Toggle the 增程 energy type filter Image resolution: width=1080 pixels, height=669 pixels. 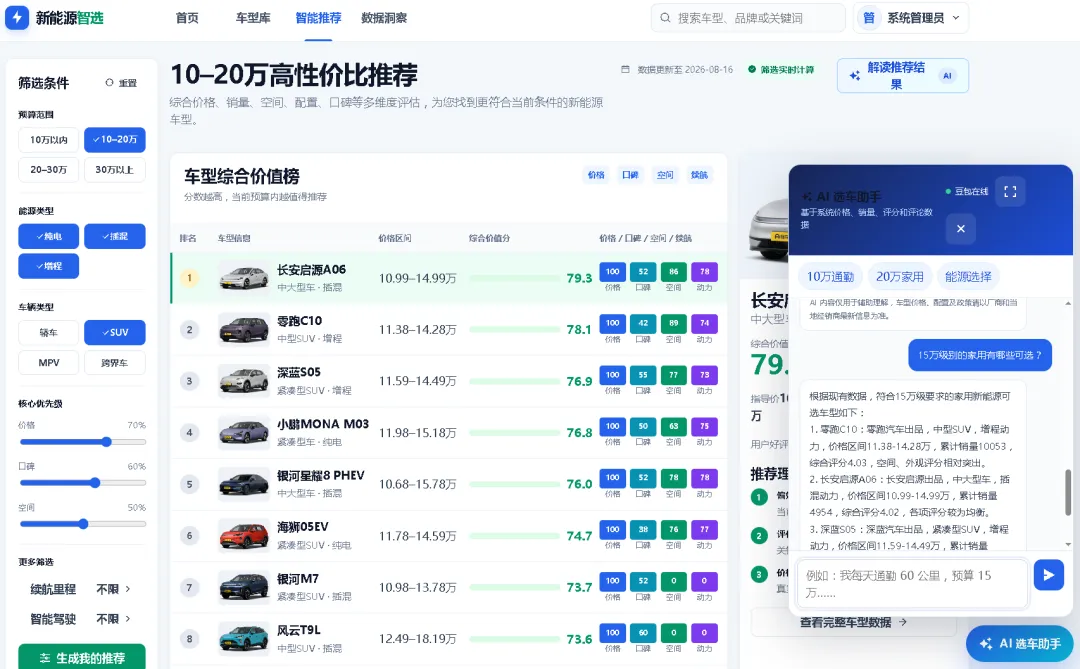coord(48,266)
